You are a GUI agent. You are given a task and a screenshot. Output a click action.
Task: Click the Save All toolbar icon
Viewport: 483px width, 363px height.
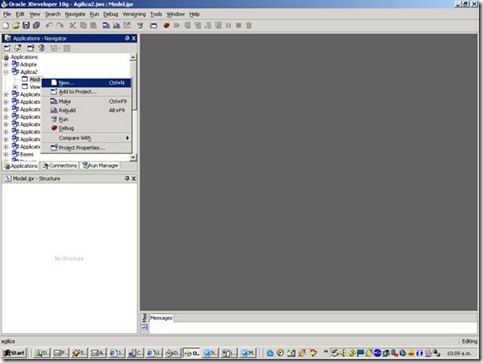[x=36, y=25]
